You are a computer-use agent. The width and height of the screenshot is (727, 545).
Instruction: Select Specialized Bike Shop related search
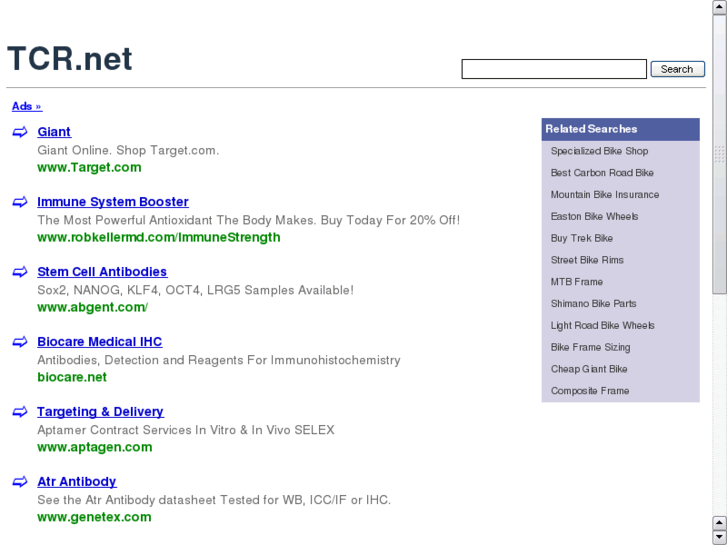599,151
